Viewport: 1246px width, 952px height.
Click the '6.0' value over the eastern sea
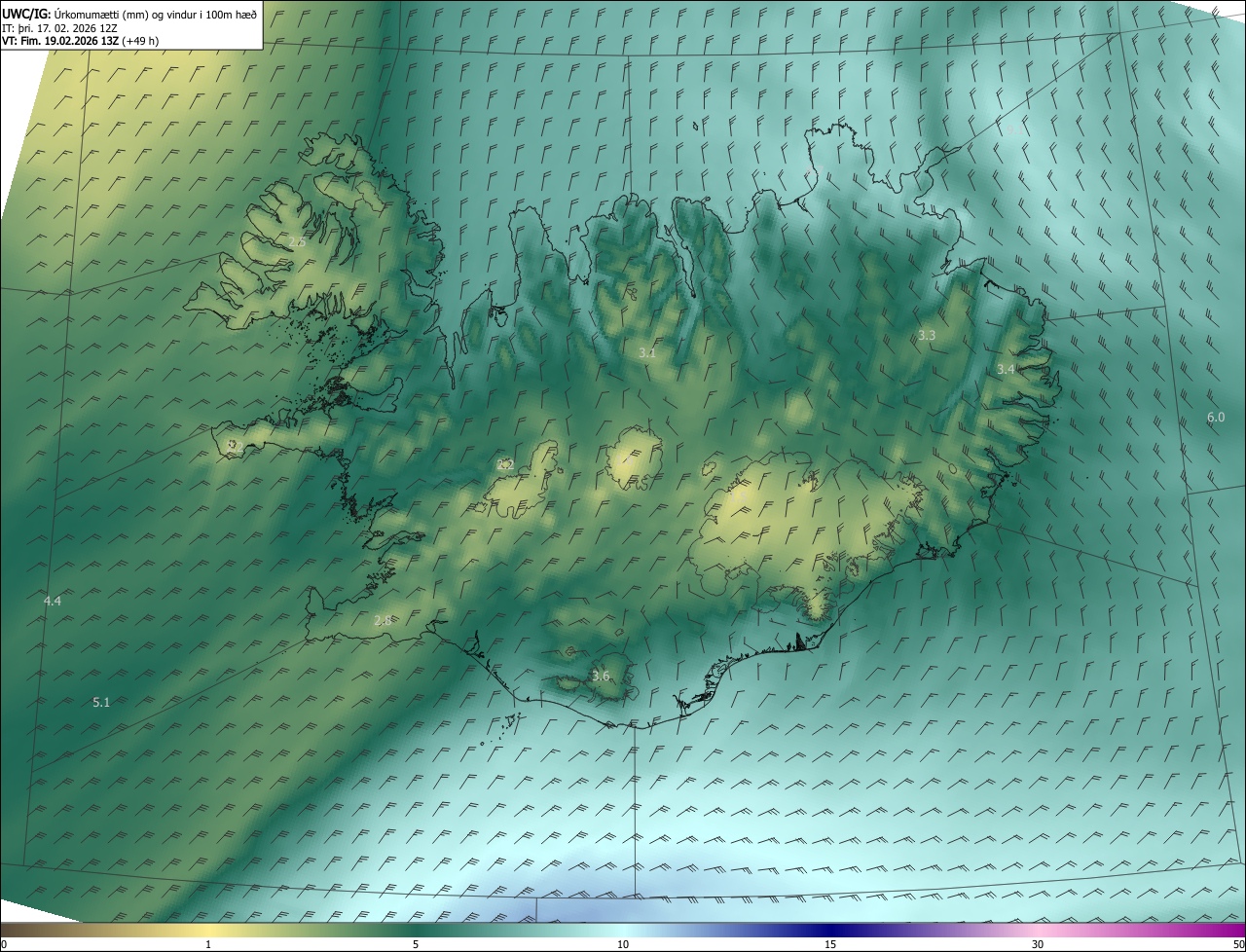click(1216, 417)
